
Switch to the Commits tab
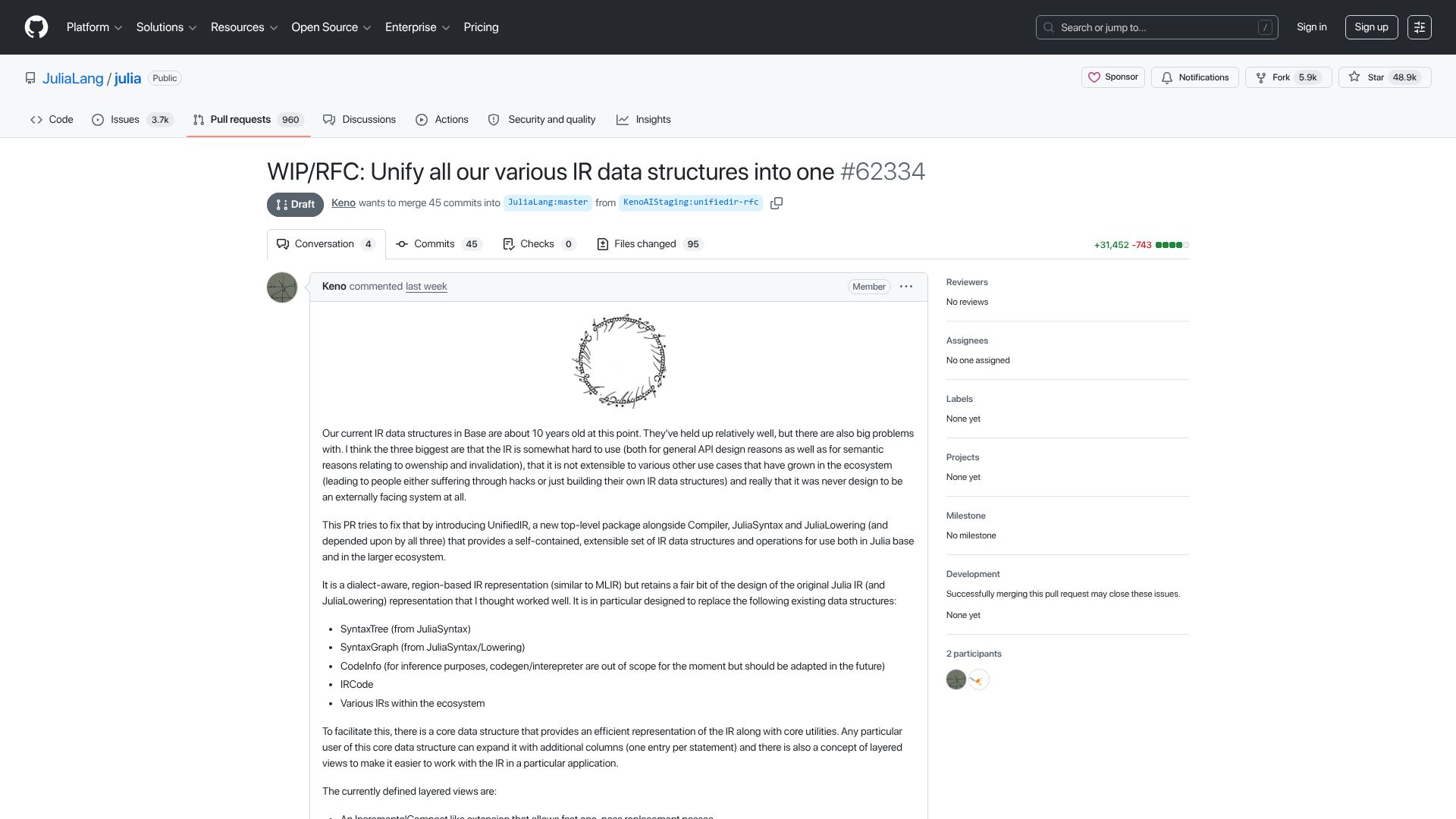point(438,244)
